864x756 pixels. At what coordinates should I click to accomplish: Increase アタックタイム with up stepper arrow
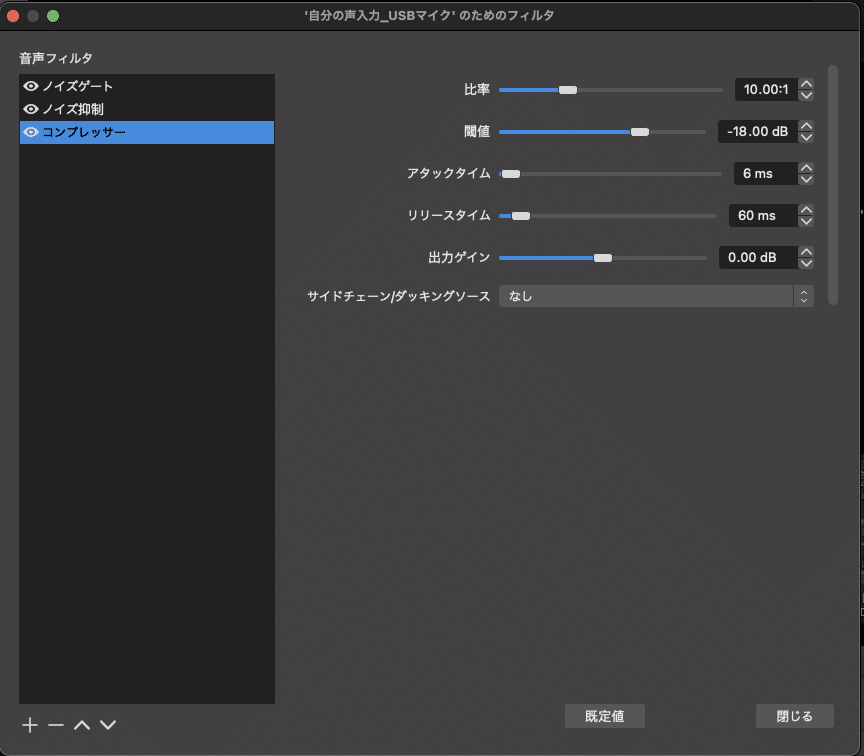tap(806, 168)
